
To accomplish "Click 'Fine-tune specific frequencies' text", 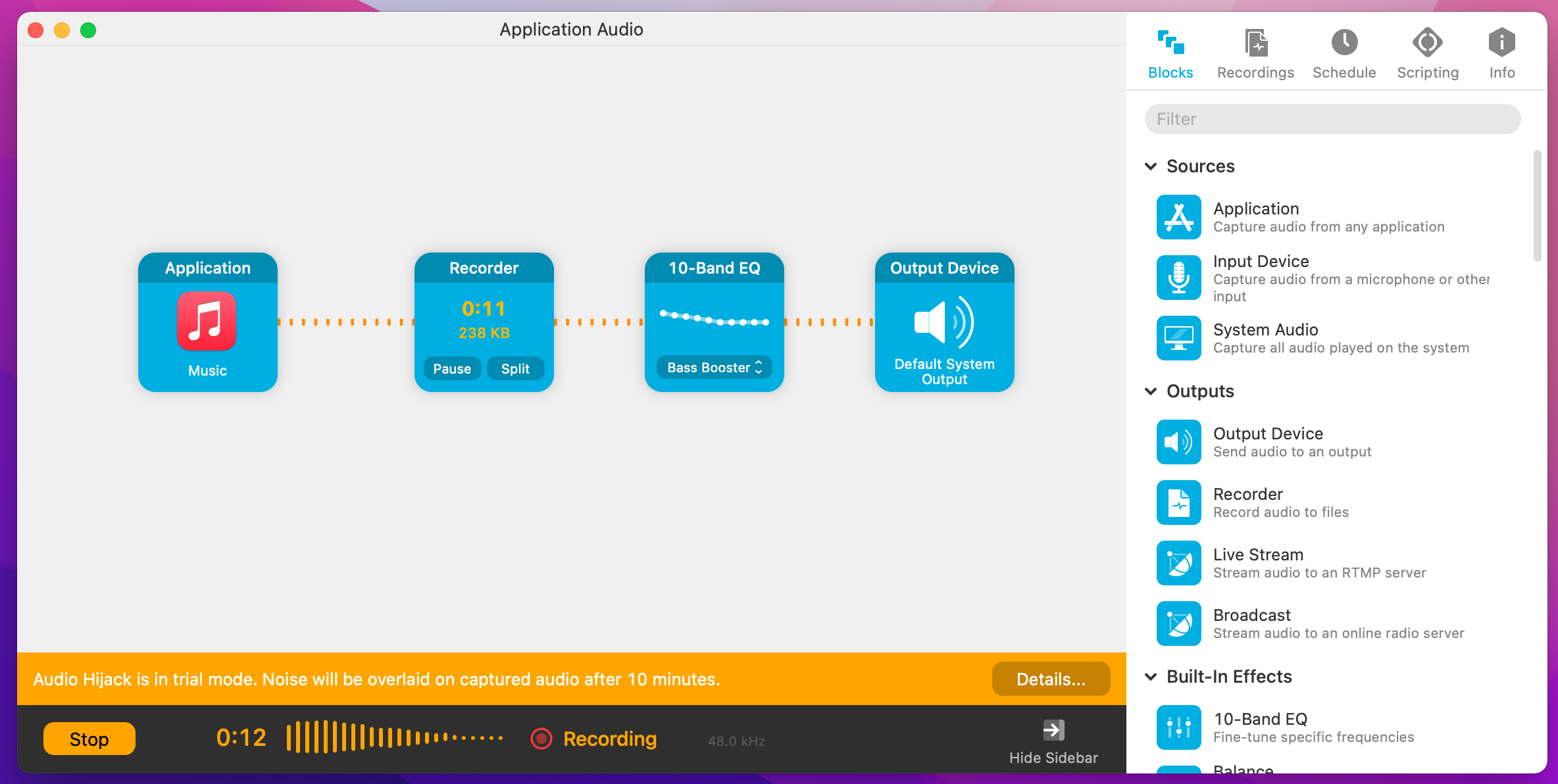I will (x=1313, y=737).
